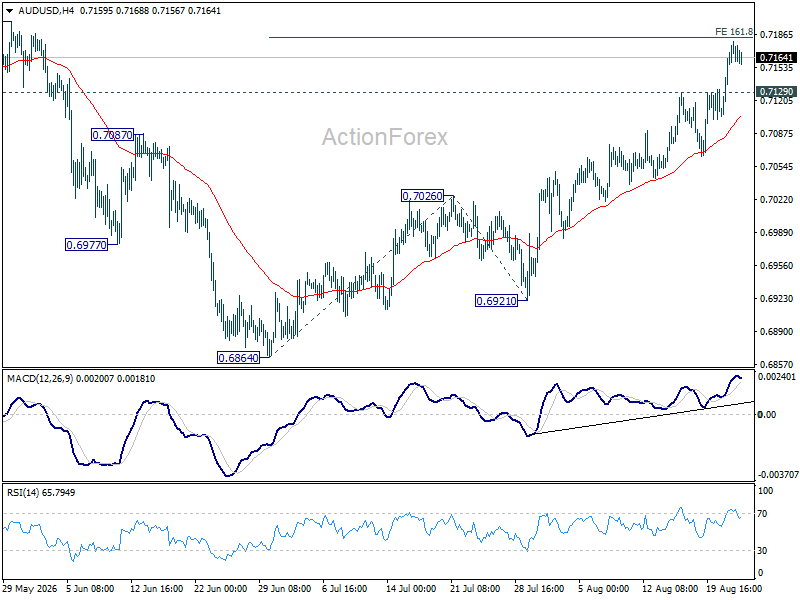The height and width of the screenshot is (600, 800).
Task: Click the 0.71290 horizontal level marker
Action: pos(776,92)
